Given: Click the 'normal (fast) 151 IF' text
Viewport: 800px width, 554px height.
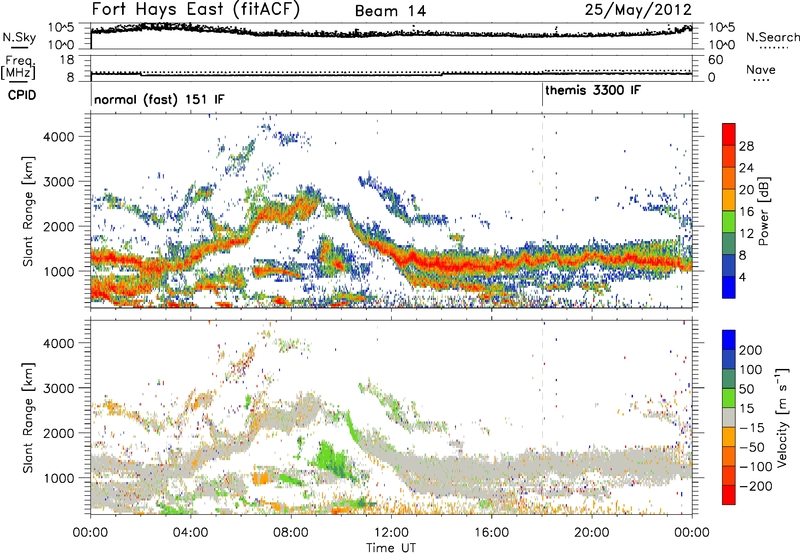Looking at the screenshot, I should pos(159,100).
